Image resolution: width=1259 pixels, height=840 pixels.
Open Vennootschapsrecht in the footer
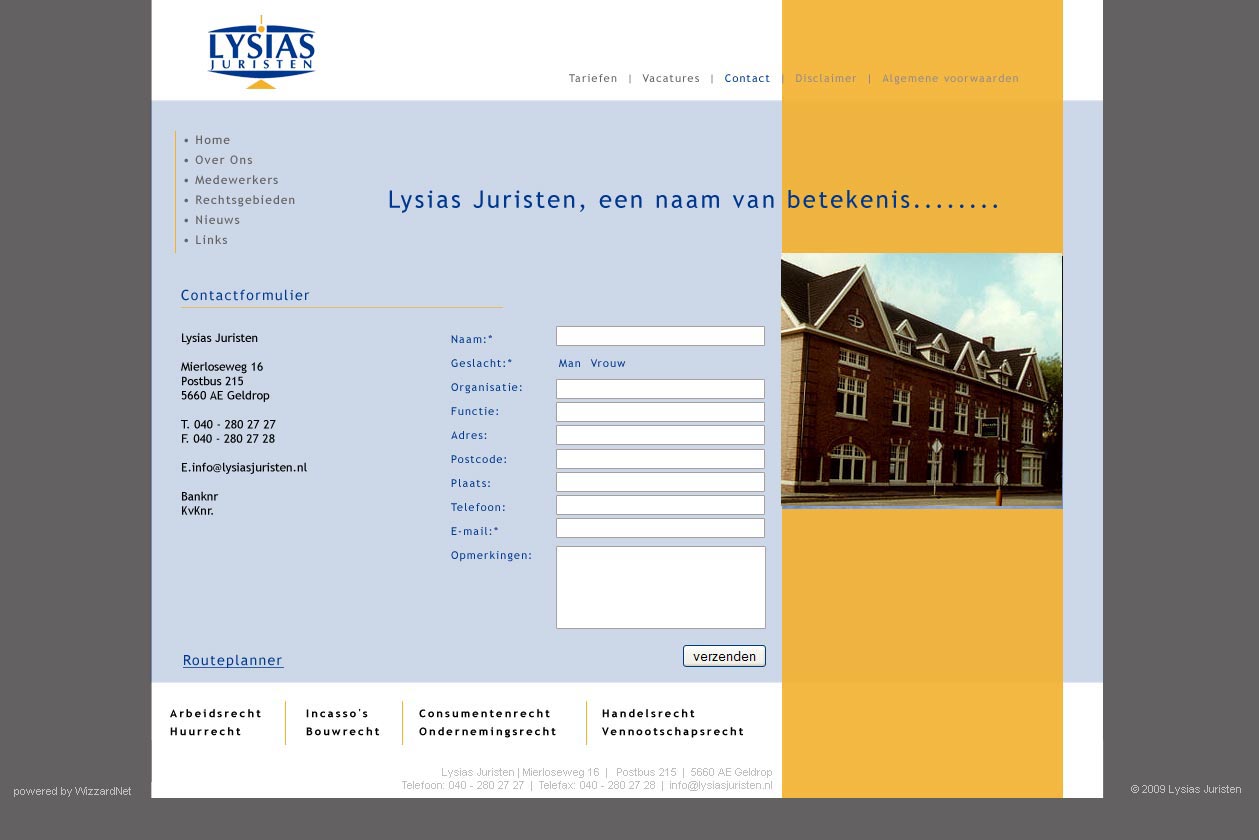point(673,731)
